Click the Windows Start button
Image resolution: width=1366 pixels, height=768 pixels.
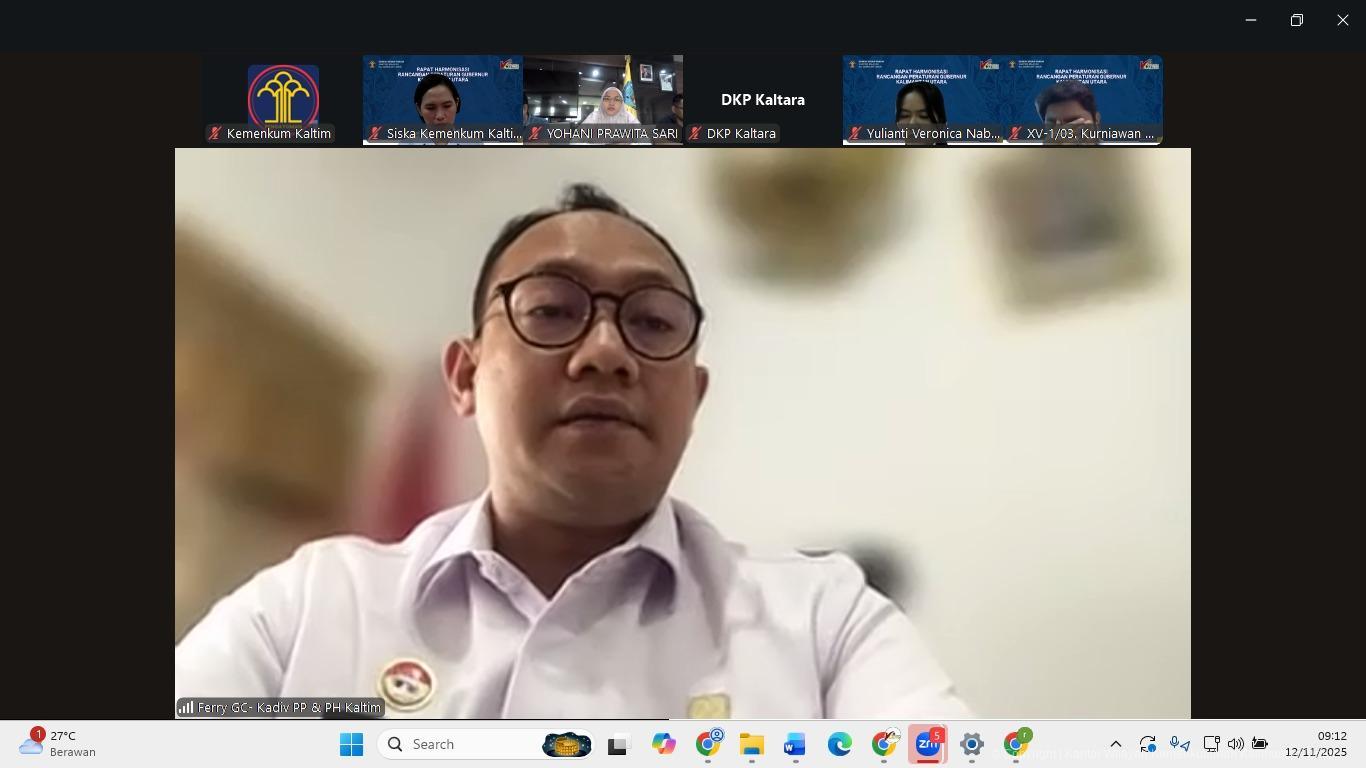(351, 744)
